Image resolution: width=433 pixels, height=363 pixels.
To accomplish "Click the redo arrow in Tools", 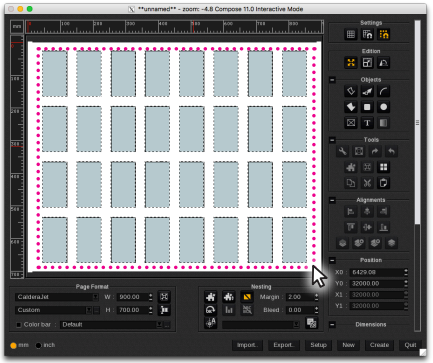I will 375,151.
